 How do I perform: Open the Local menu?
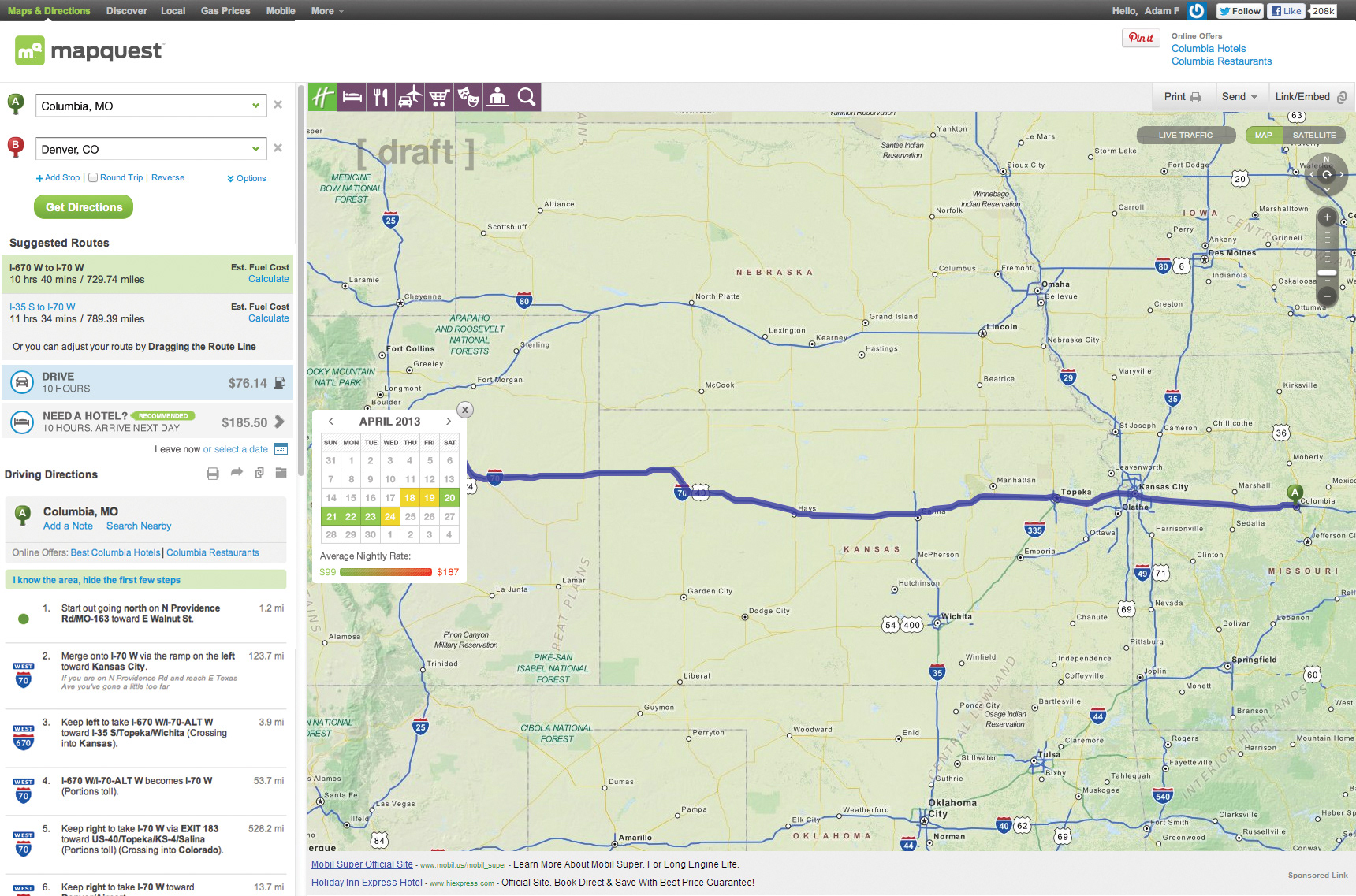coord(173,11)
